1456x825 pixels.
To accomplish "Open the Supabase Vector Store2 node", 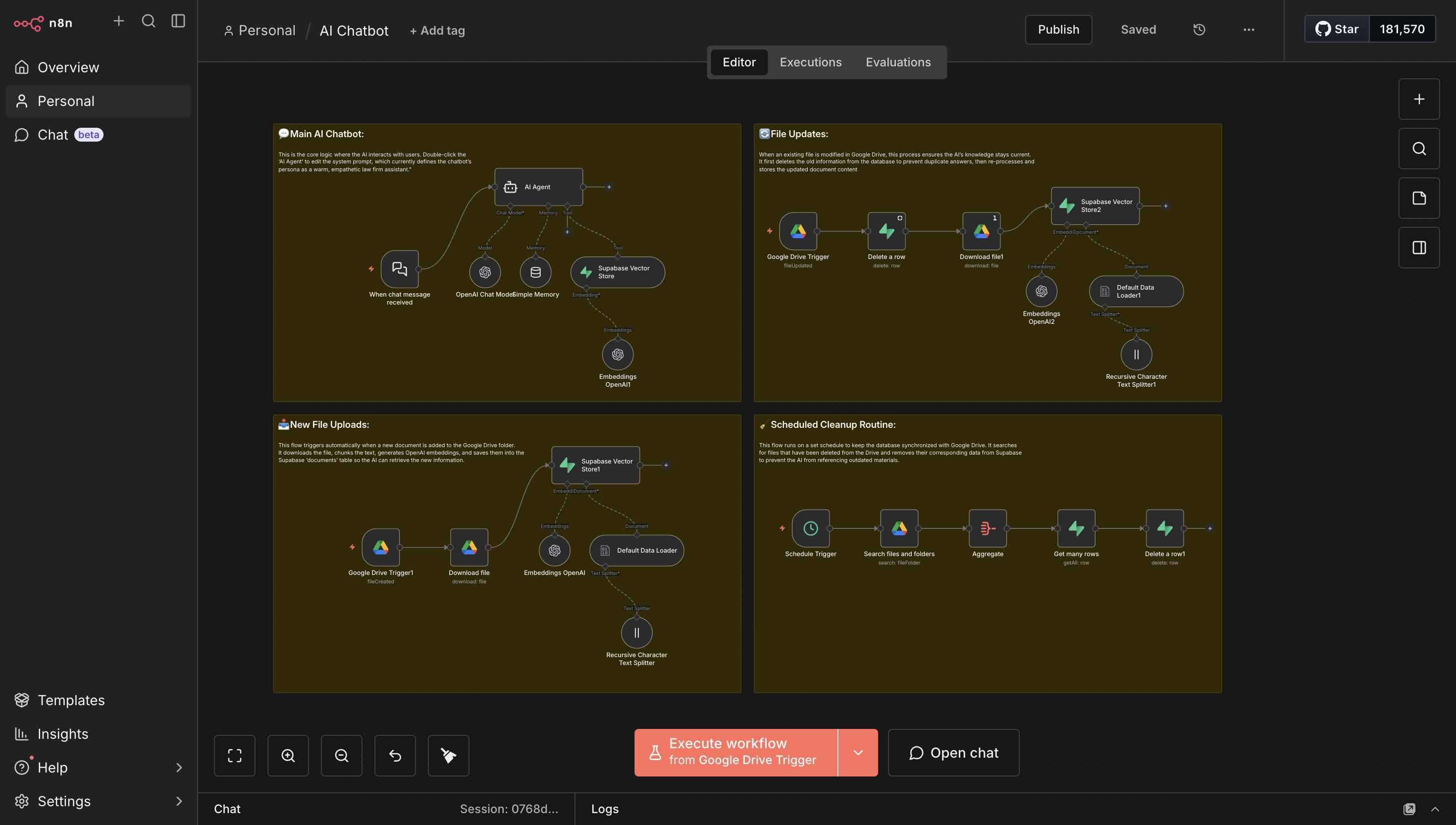I will pos(1094,206).
